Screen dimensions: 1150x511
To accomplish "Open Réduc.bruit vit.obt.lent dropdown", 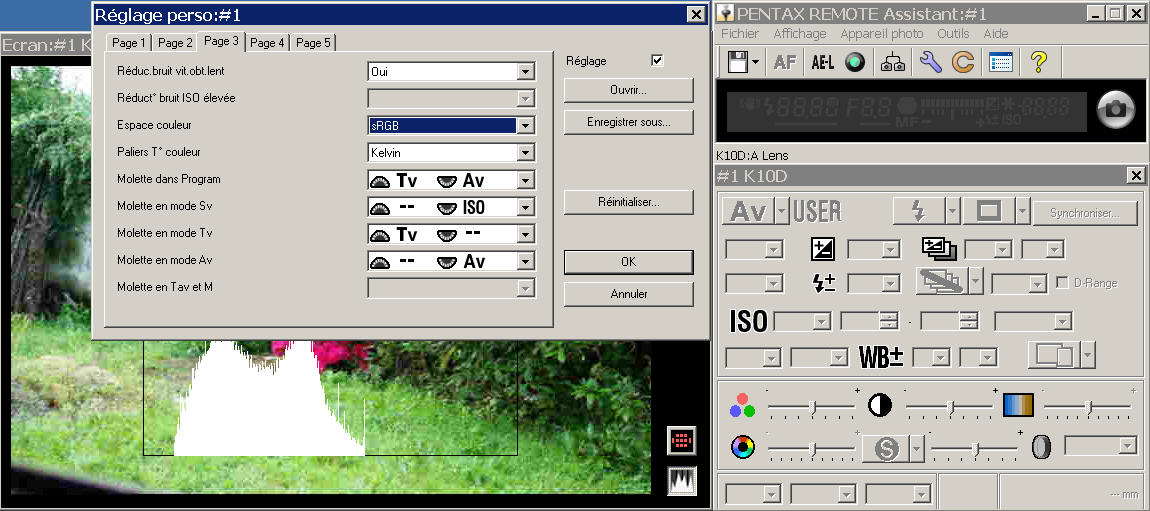I will pos(524,72).
